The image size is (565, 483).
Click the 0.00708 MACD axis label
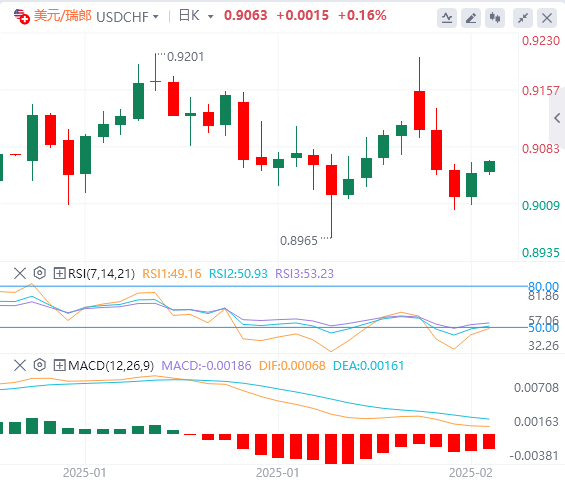(x=536, y=388)
